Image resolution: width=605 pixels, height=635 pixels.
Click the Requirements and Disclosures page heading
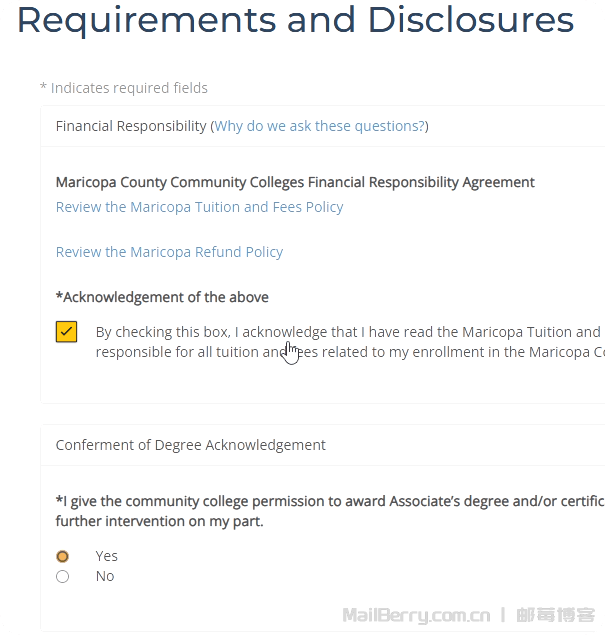tap(295, 20)
